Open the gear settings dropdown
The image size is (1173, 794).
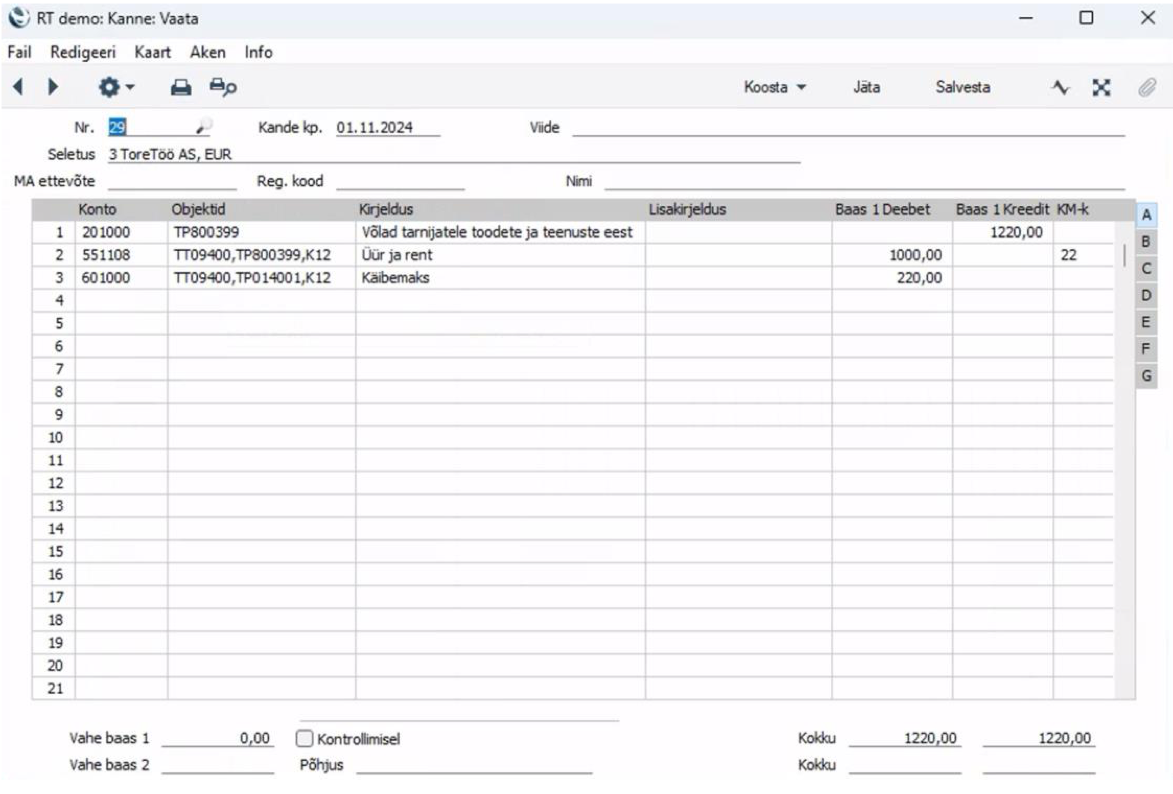(113, 88)
